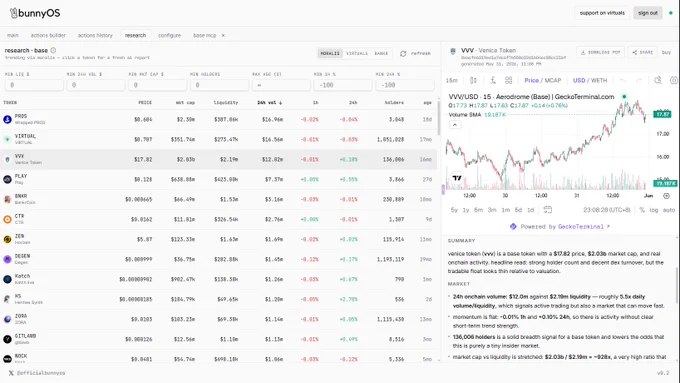Click the buy button

[x=667, y=52]
